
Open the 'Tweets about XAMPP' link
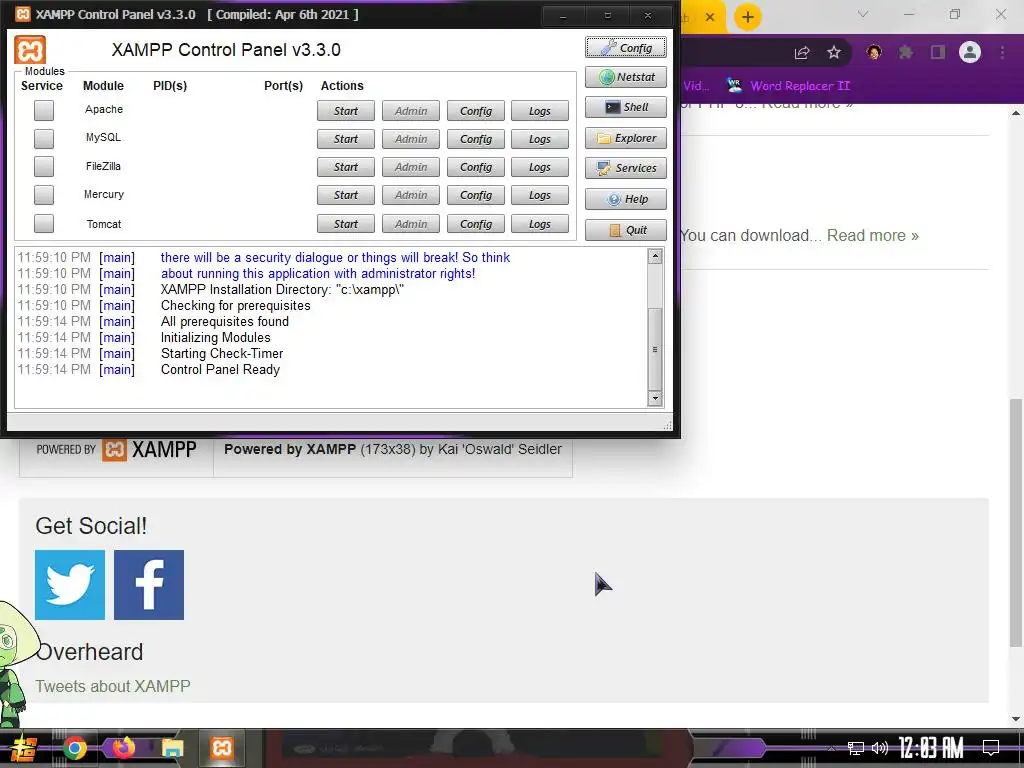(x=113, y=686)
